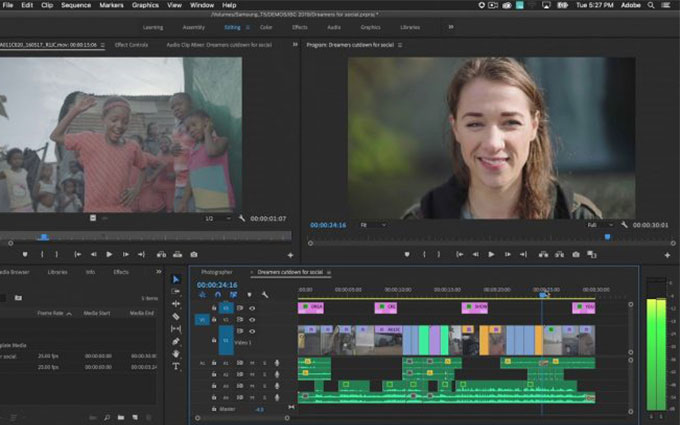Select the Pen tool
Image resolution: width=680 pixels, height=425 pixels.
176,341
